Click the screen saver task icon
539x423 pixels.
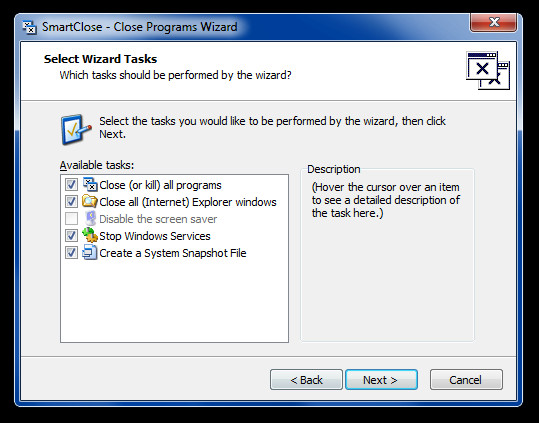(90, 218)
